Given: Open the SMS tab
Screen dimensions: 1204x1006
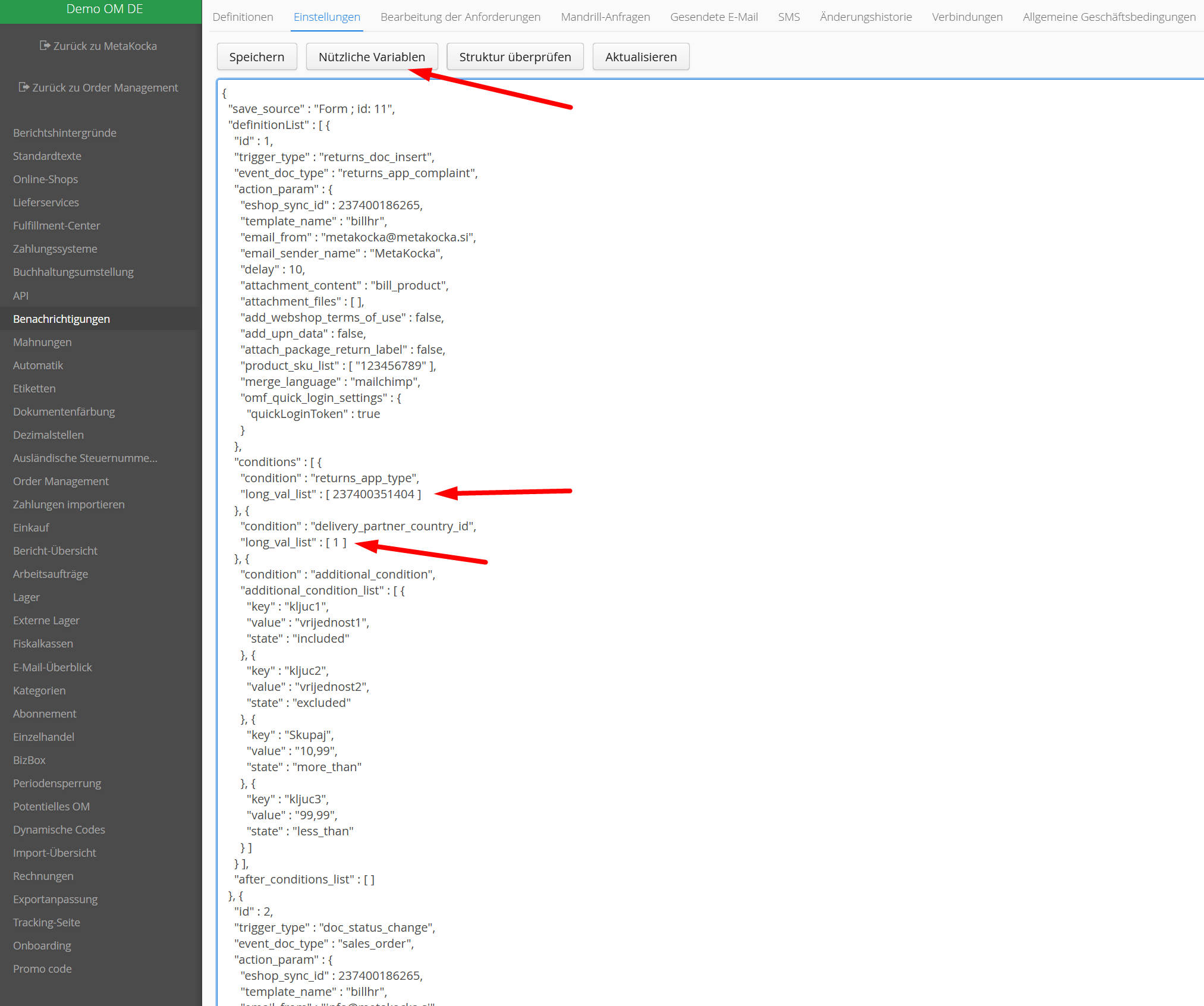Looking at the screenshot, I should 788,17.
